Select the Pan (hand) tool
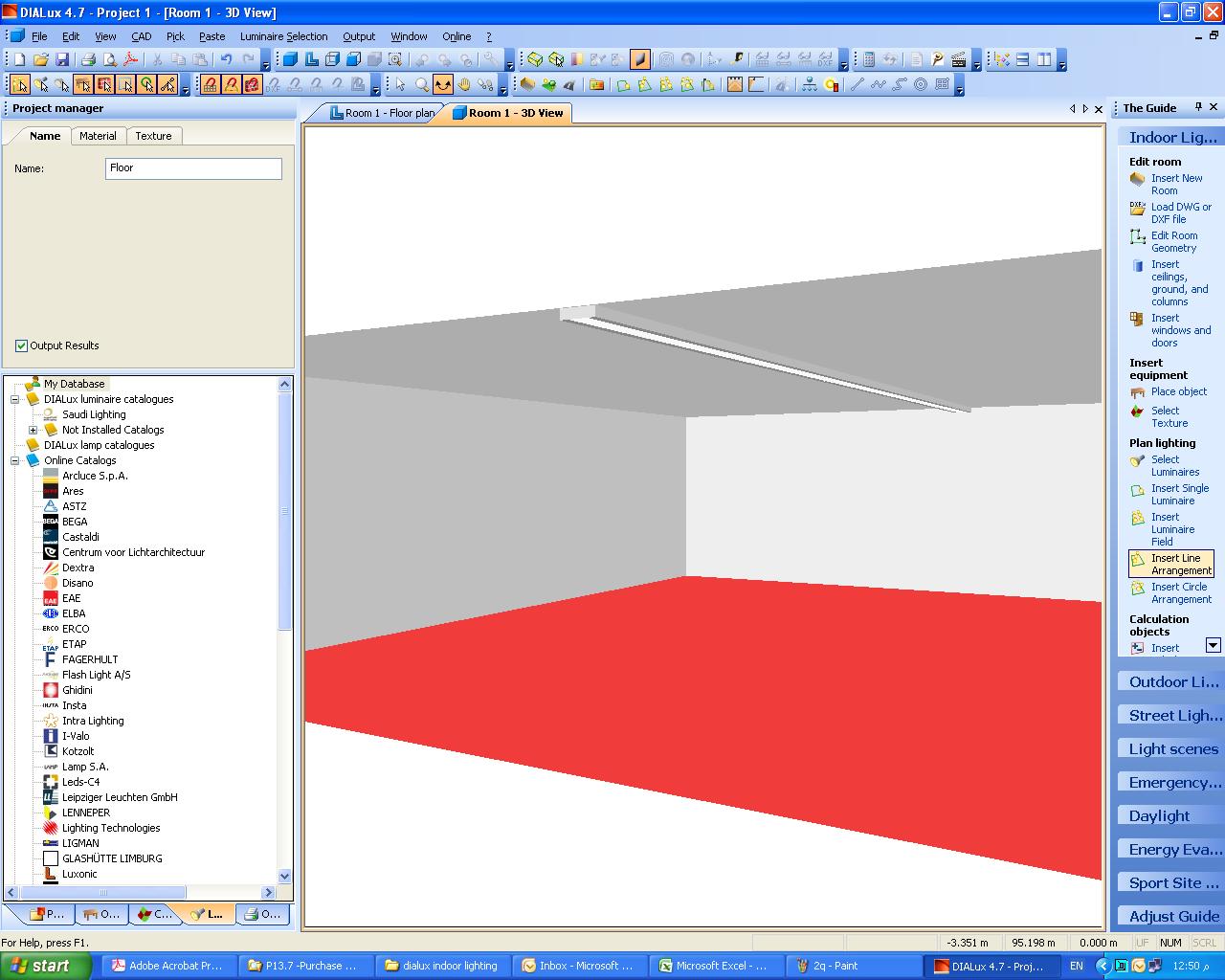The width and height of the screenshot is (1225, 980). [x=466, y=84]
